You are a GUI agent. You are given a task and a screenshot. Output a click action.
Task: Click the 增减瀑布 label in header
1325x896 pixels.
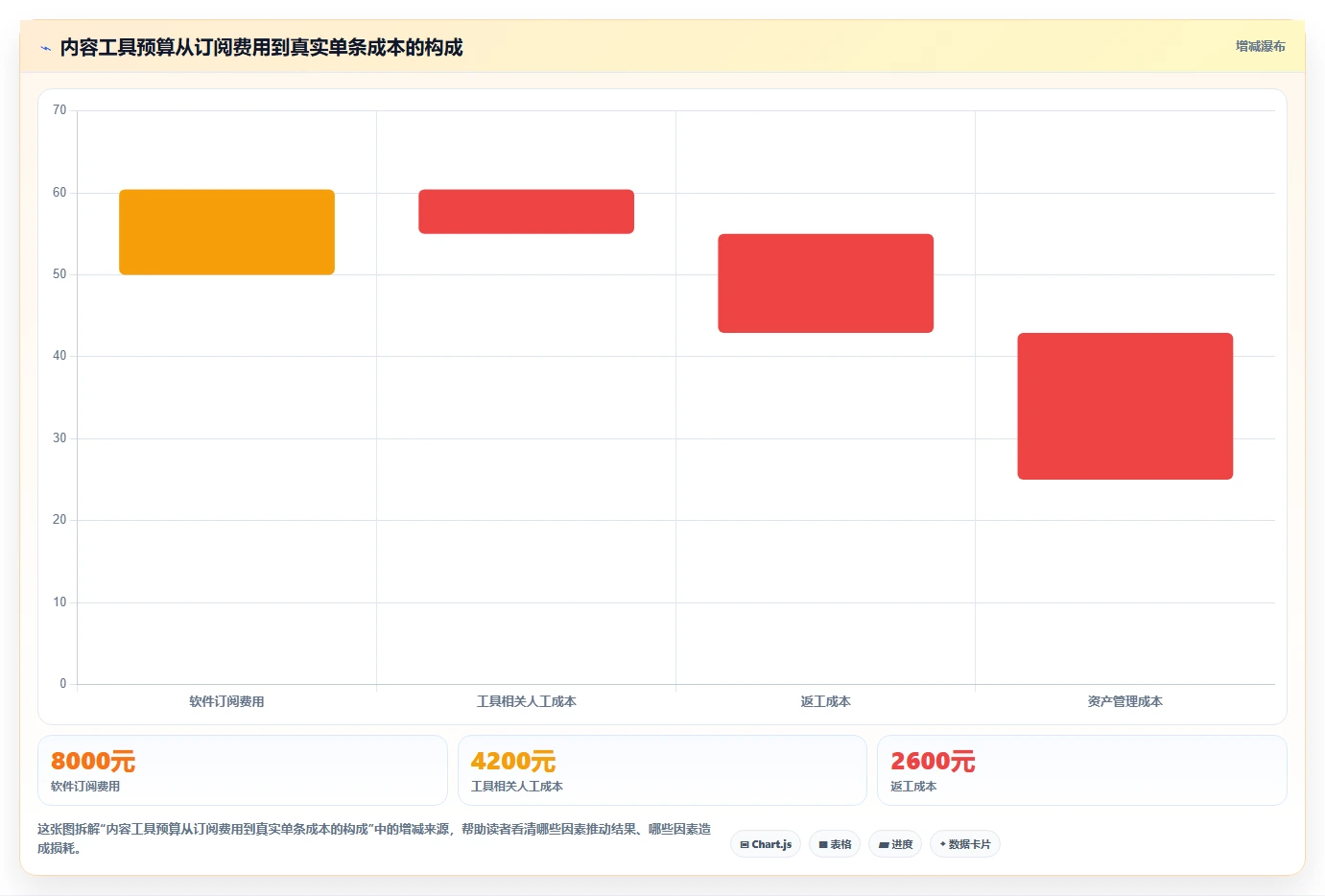coord(1260,46)
